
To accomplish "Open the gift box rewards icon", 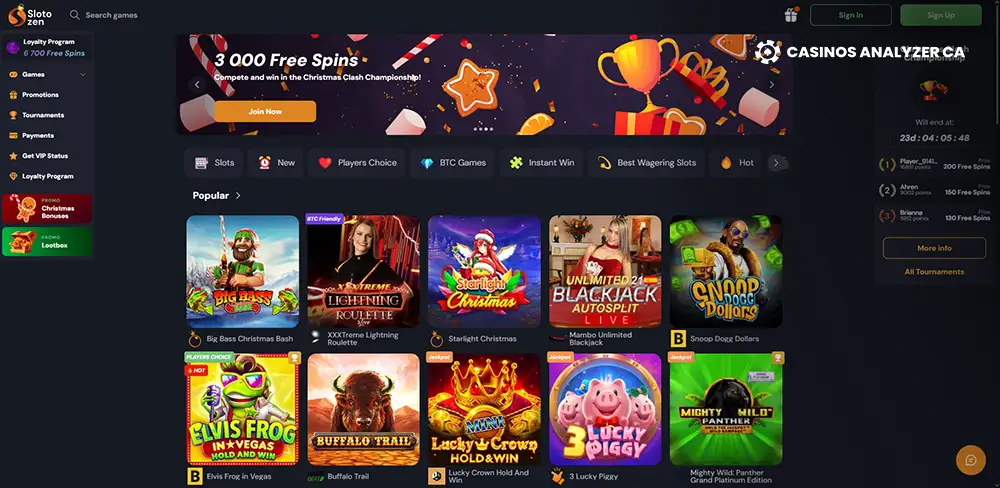I will pyautogui.click(x=791, y=15).
